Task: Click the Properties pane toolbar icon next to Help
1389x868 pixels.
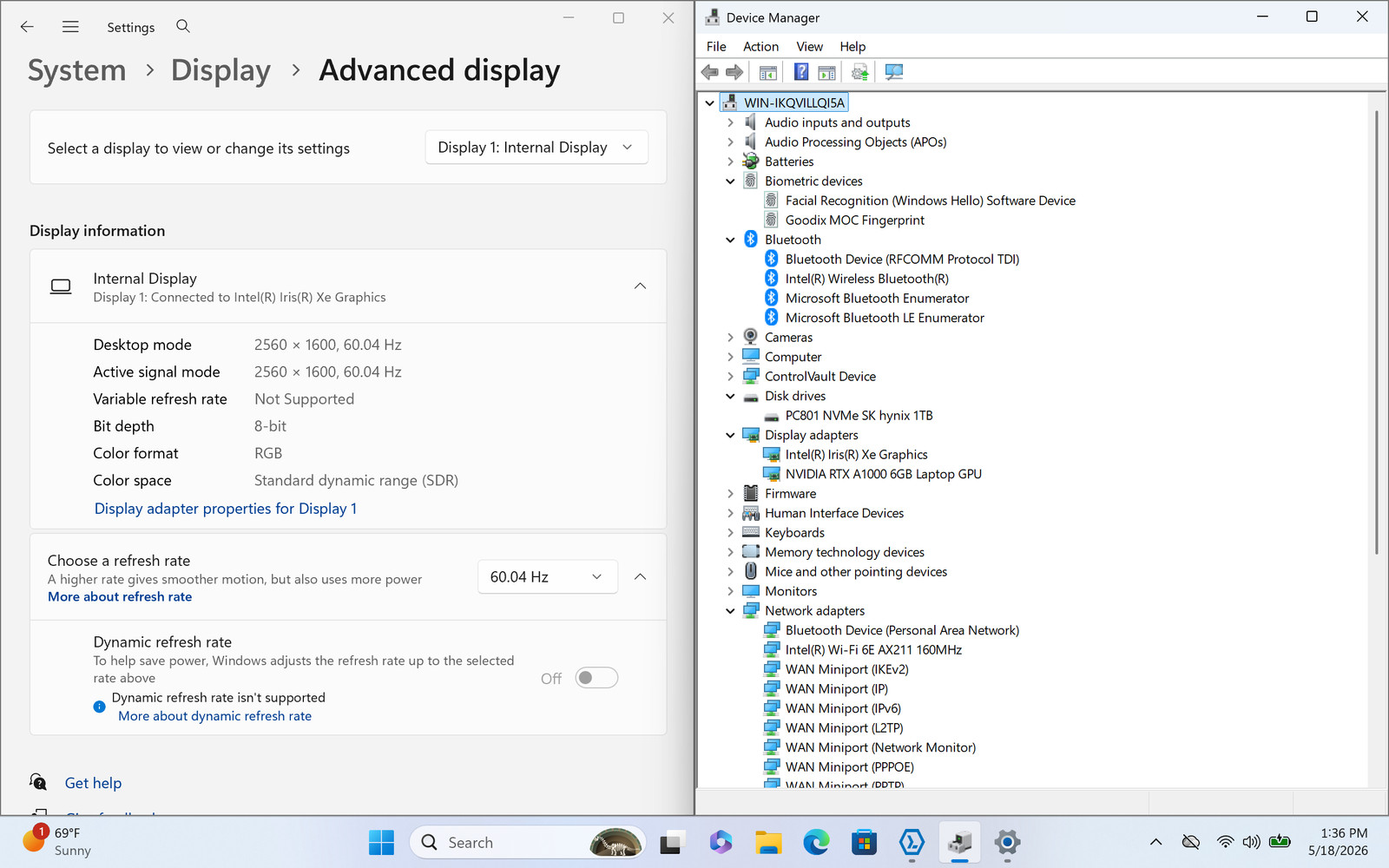Action: 826,72
